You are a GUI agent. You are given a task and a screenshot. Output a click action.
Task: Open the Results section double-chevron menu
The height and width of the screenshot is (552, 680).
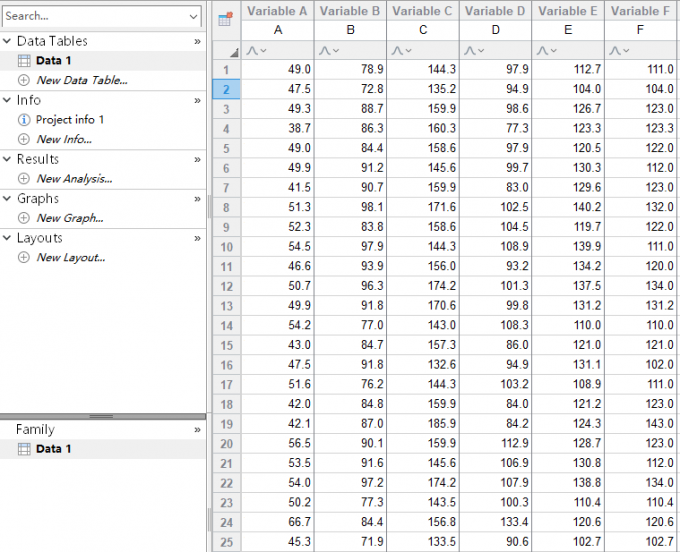[x=197, y=159]
